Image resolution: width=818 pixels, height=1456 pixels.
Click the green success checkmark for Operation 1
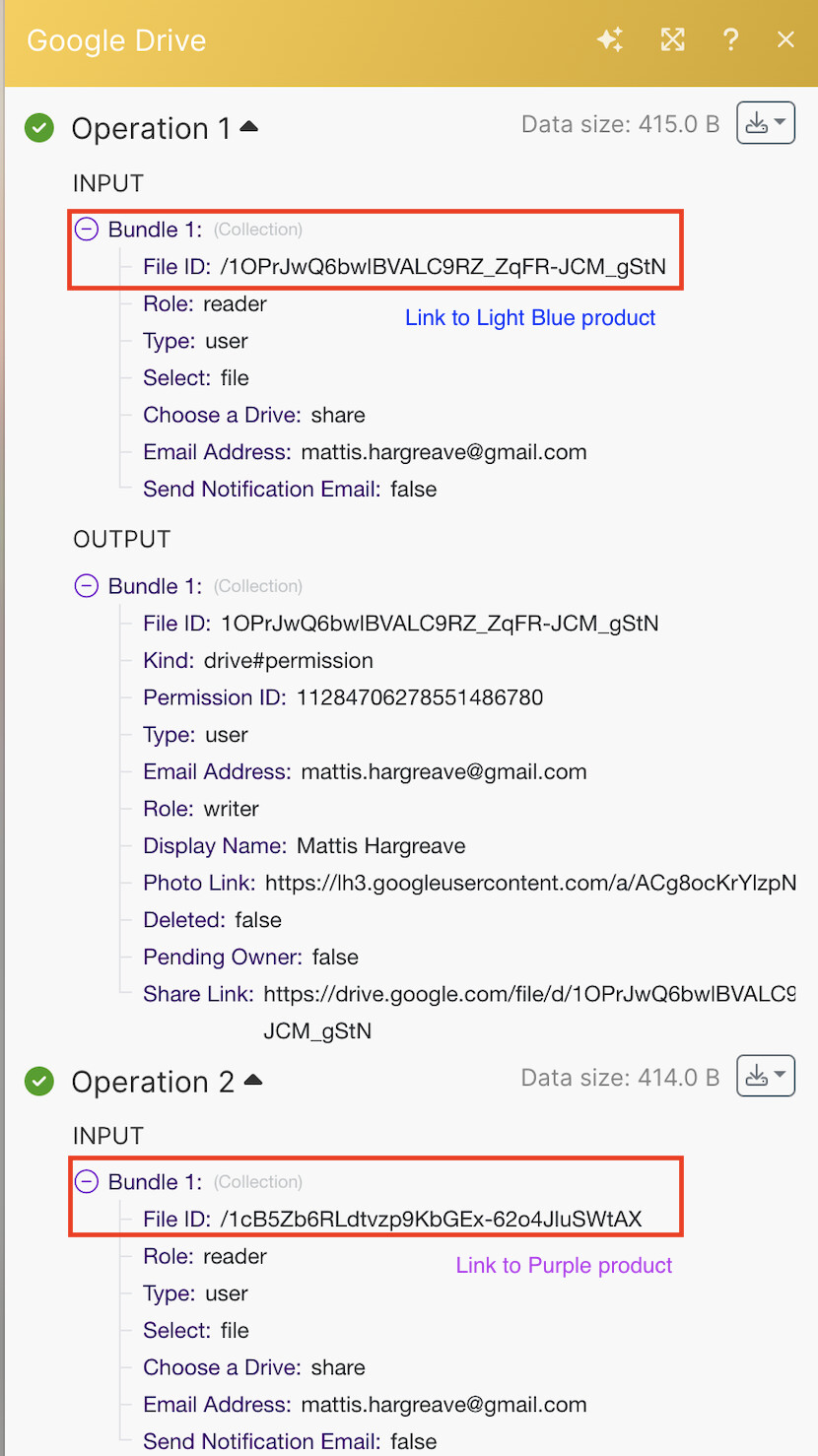click(x=39, y=128)
